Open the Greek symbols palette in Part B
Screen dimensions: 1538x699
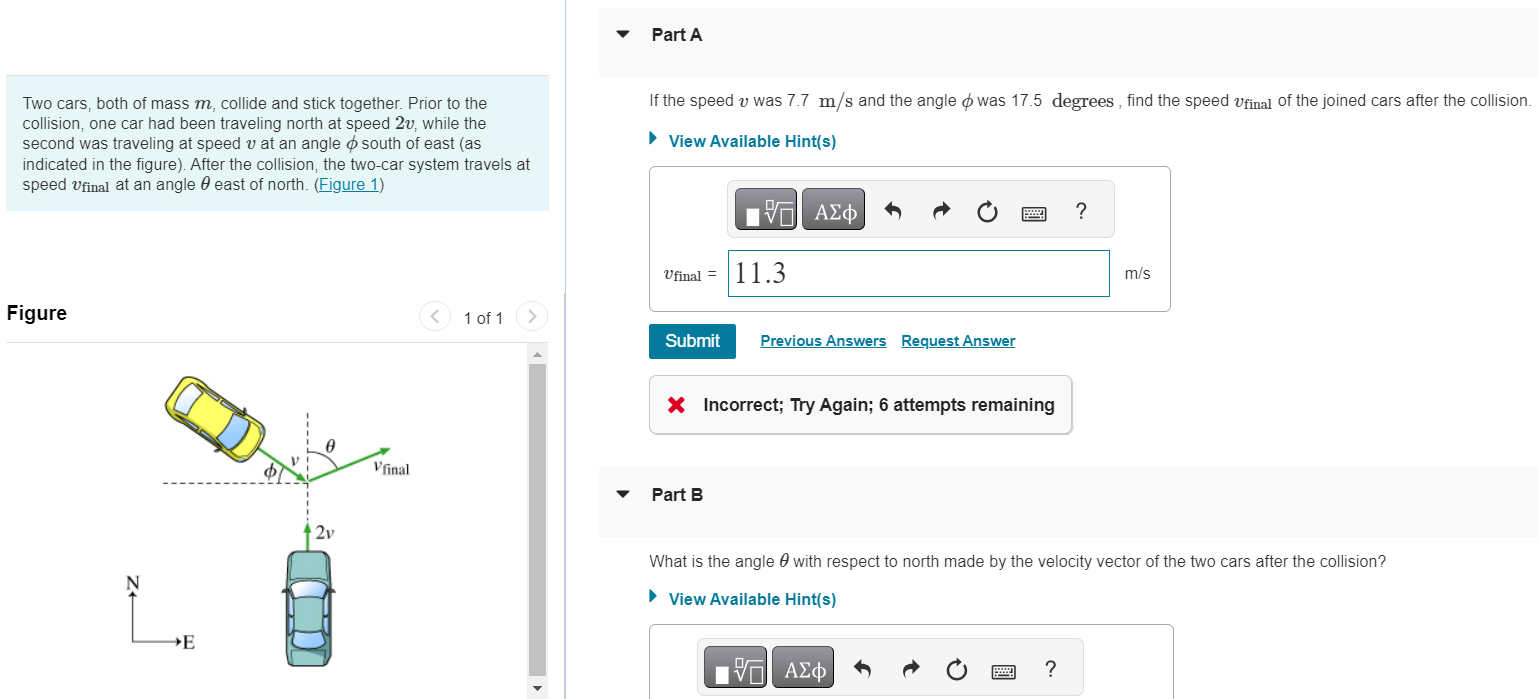click(803, 667)
